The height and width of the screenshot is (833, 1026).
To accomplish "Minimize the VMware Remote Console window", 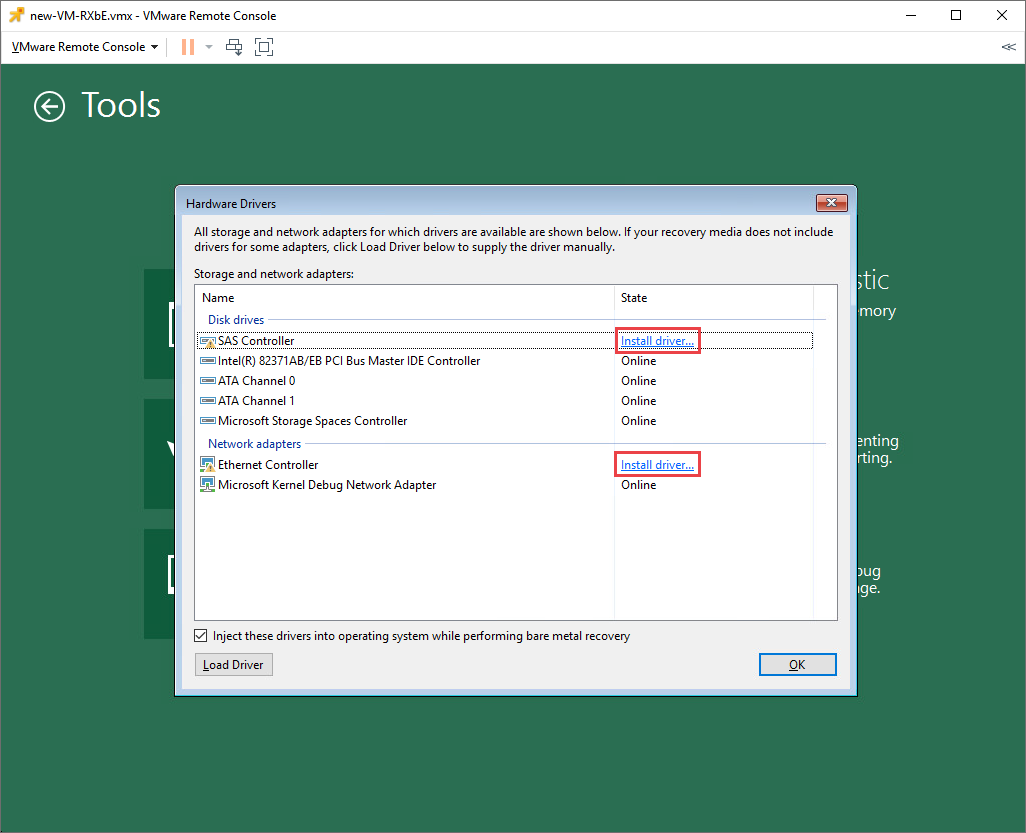I will [911, 15].
